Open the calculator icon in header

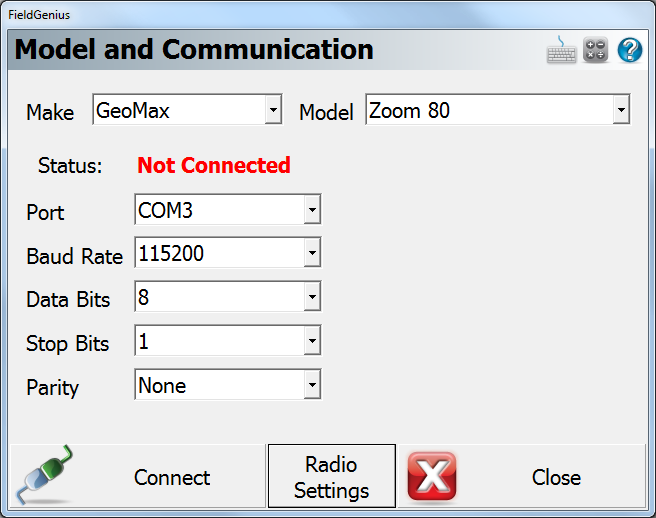coord(596,51)
